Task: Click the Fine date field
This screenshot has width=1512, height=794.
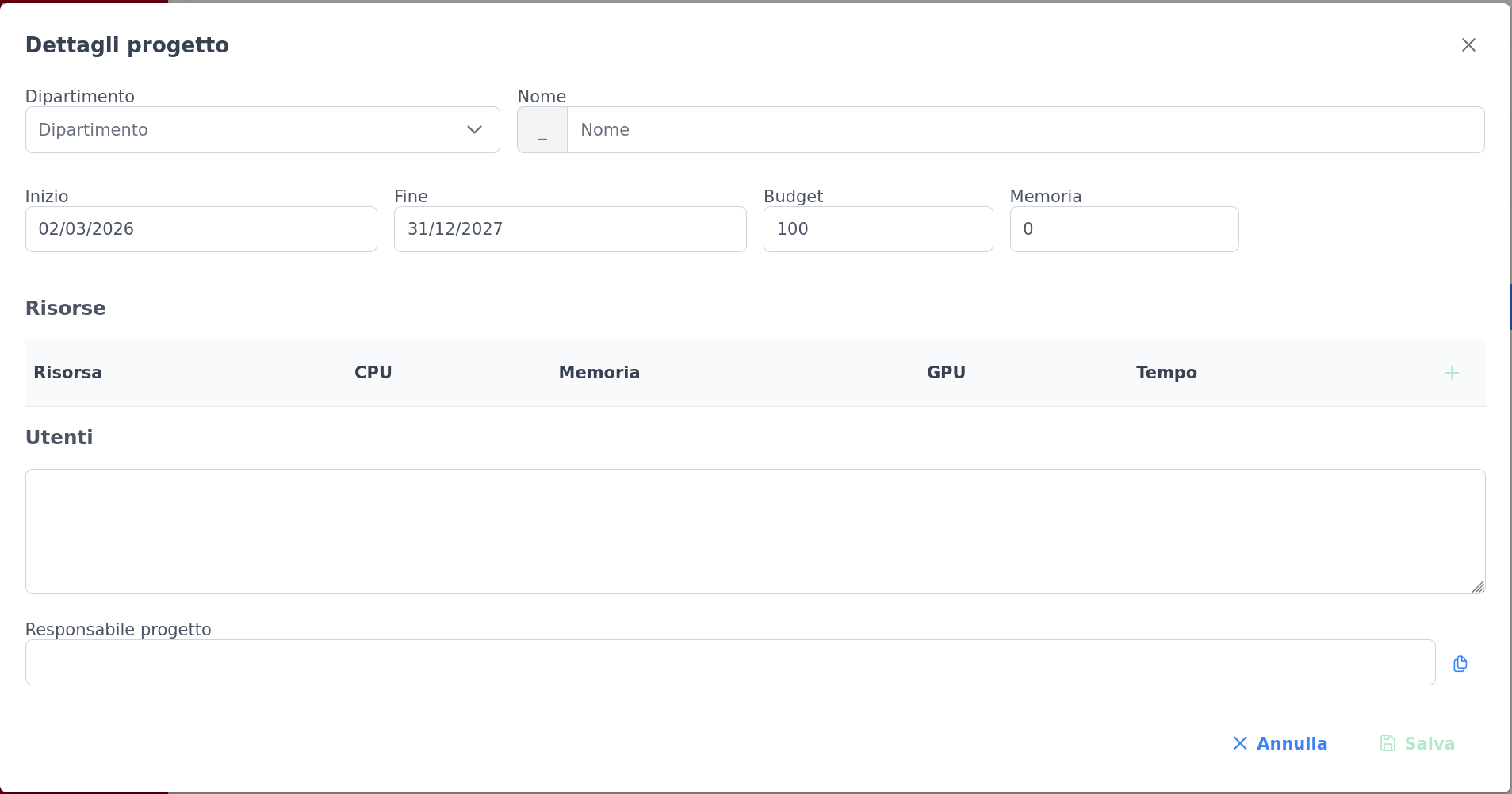Action: 569,229
